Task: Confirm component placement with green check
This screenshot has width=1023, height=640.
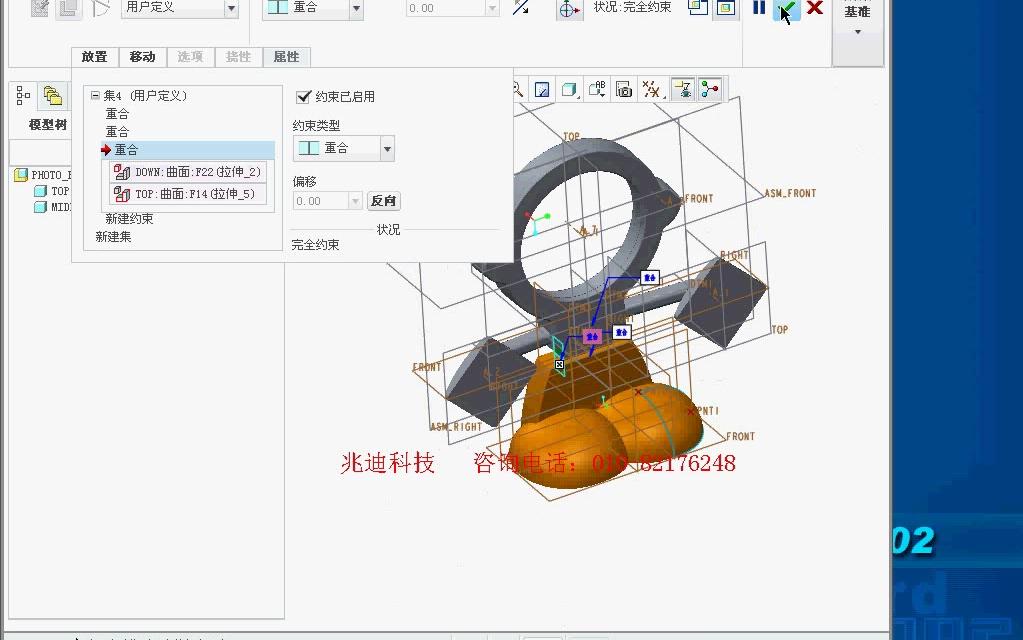Action: (785, 9)
